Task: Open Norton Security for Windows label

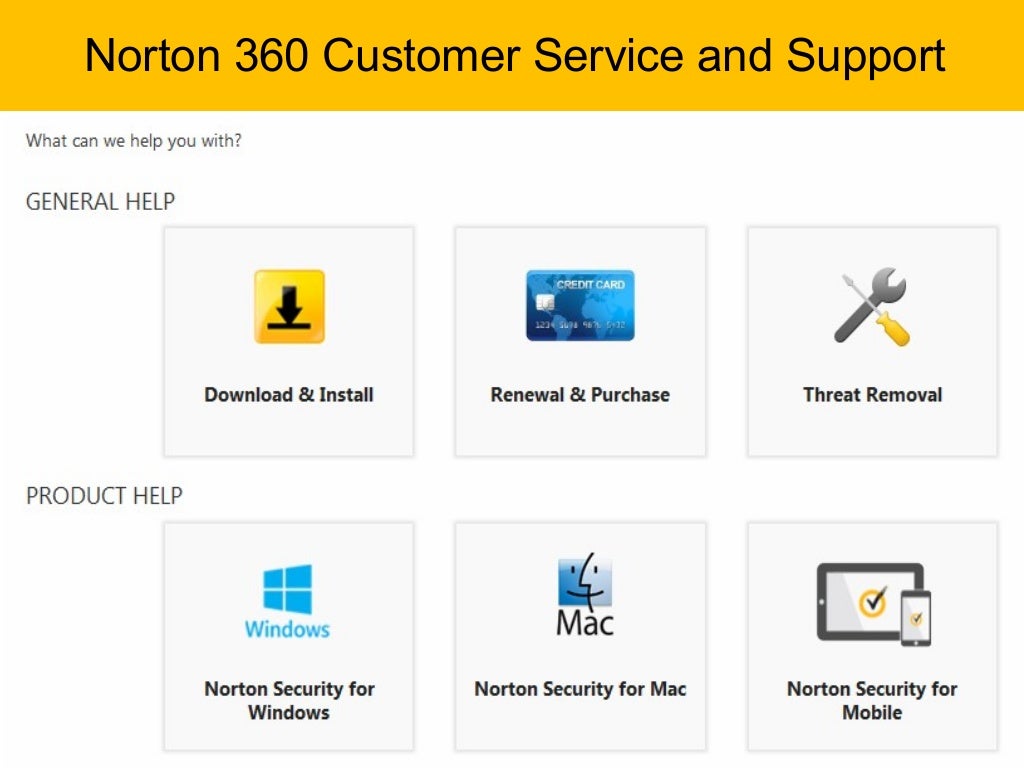Action: [289, 700]
